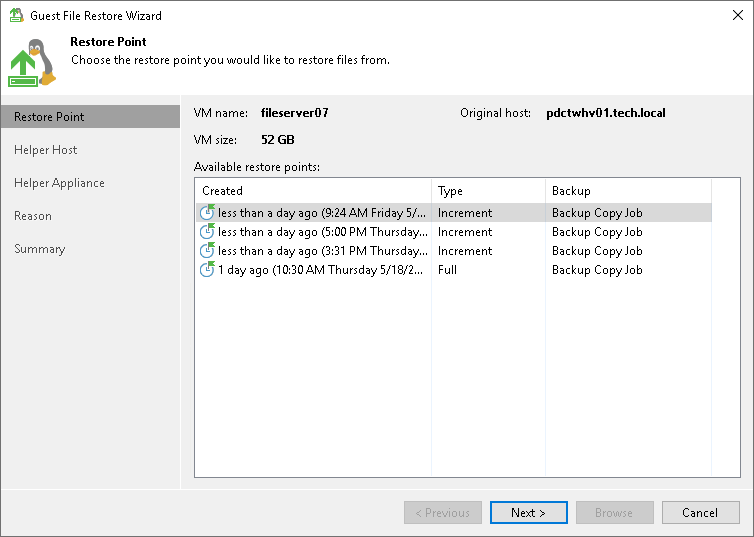Go to the Helper Appliance step

(59, 183)
